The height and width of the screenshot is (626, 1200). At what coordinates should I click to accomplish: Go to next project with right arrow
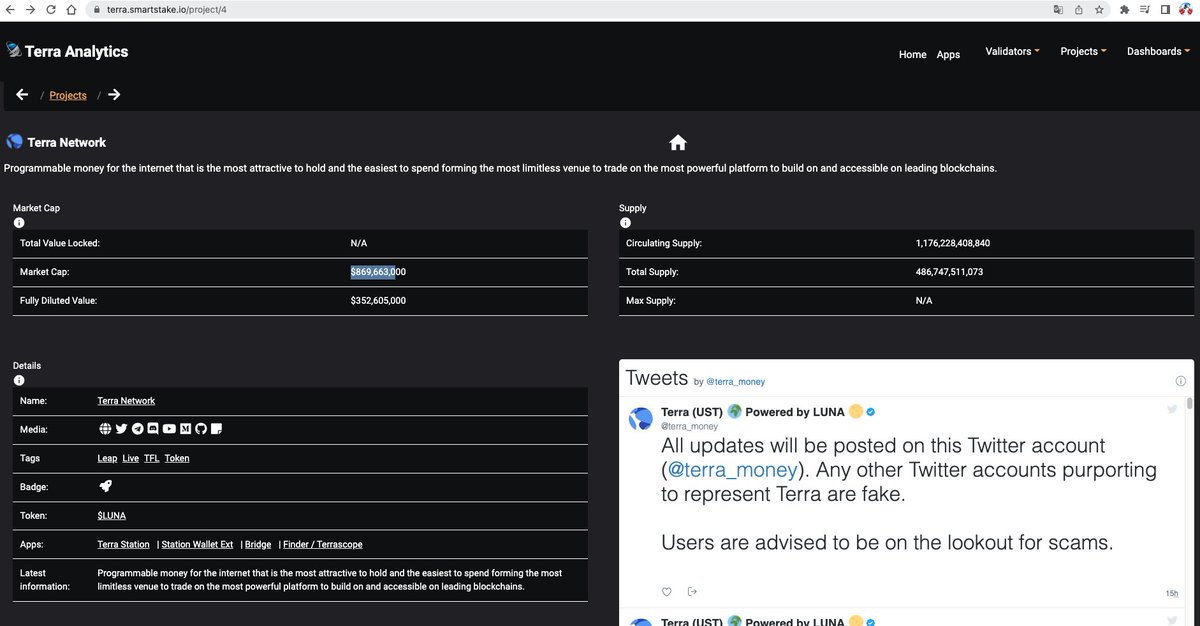(x=114, y=95)
